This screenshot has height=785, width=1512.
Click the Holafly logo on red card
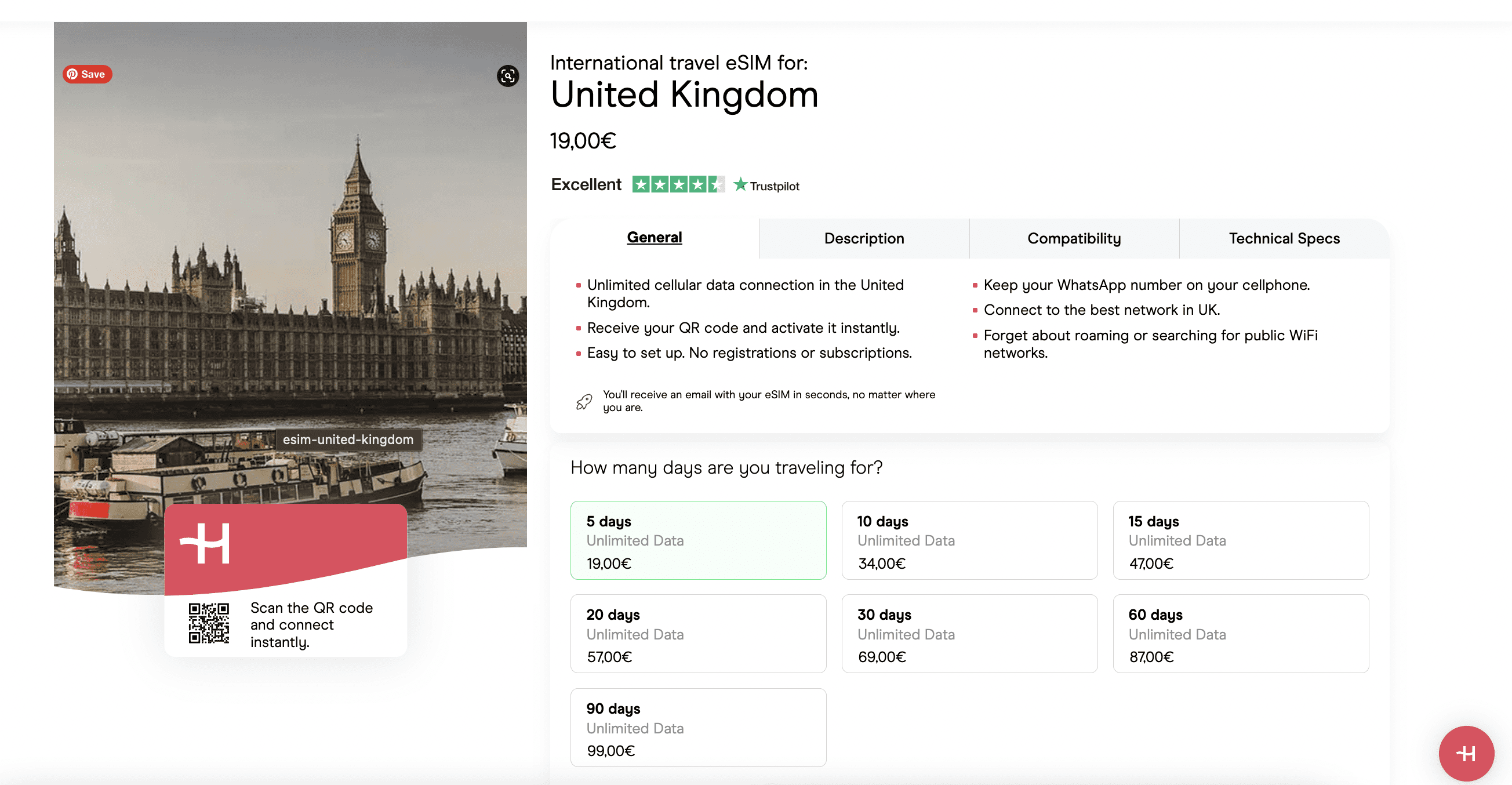coord(205,544)
